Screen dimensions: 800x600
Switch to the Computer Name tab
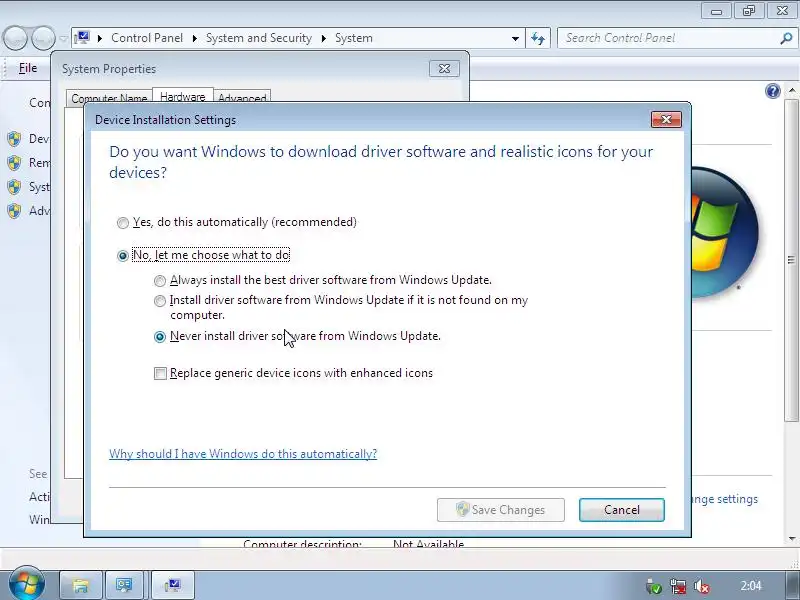109,97
